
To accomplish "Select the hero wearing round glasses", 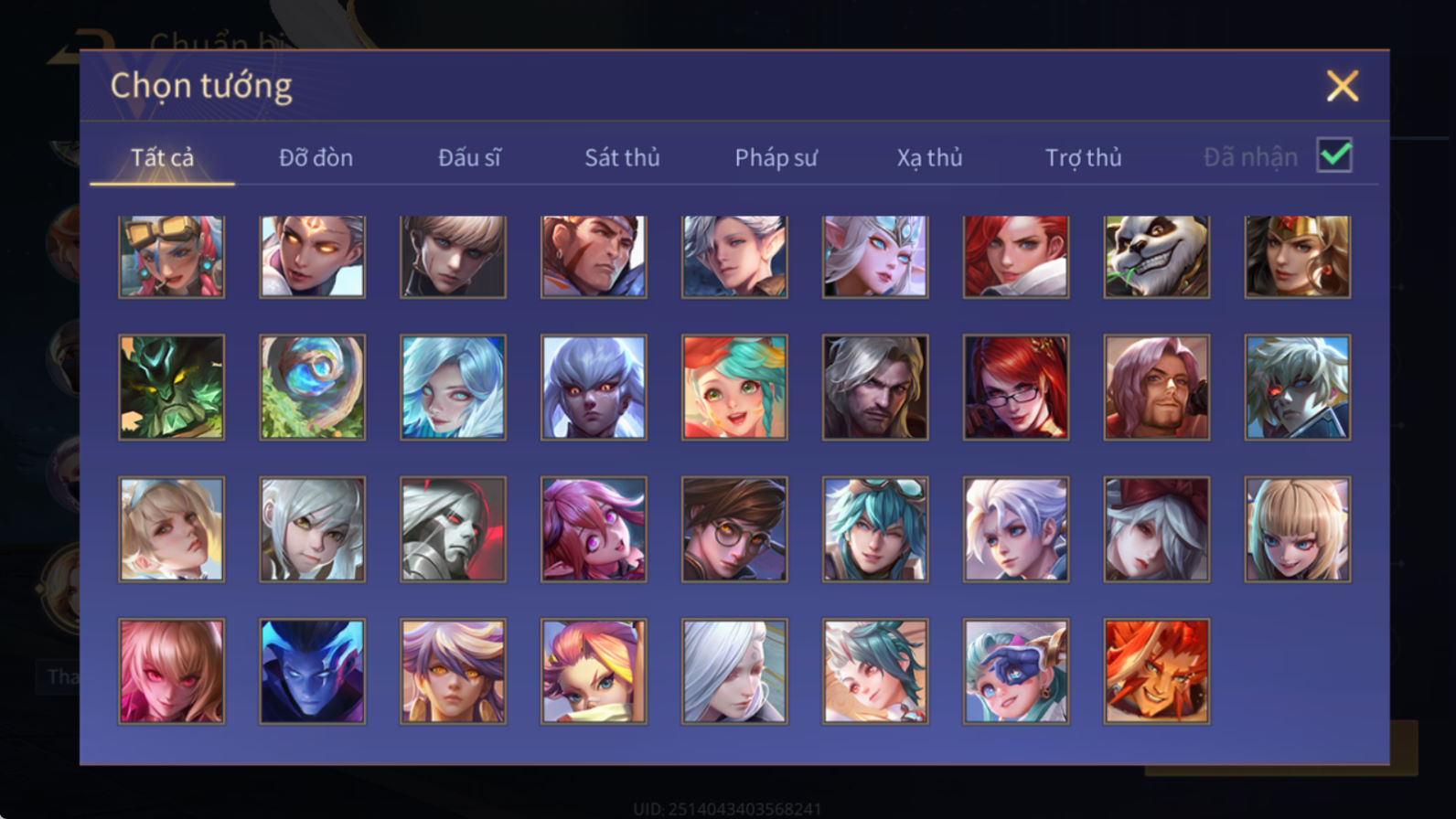I will [734, 528].
